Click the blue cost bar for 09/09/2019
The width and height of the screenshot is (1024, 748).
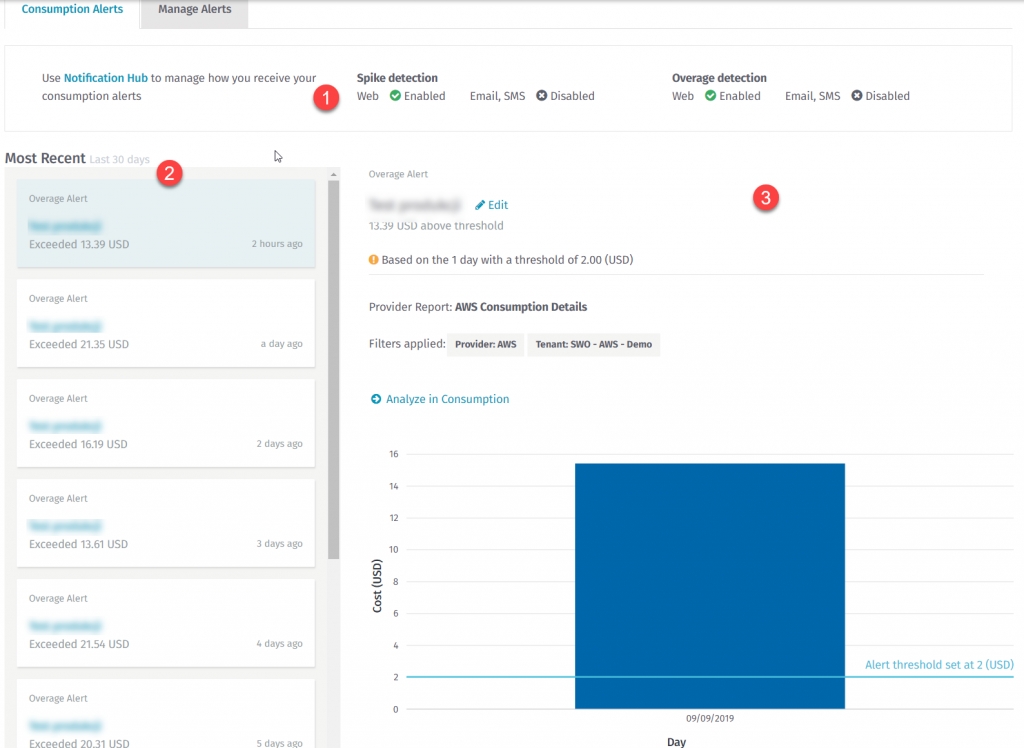coord(709,585)
